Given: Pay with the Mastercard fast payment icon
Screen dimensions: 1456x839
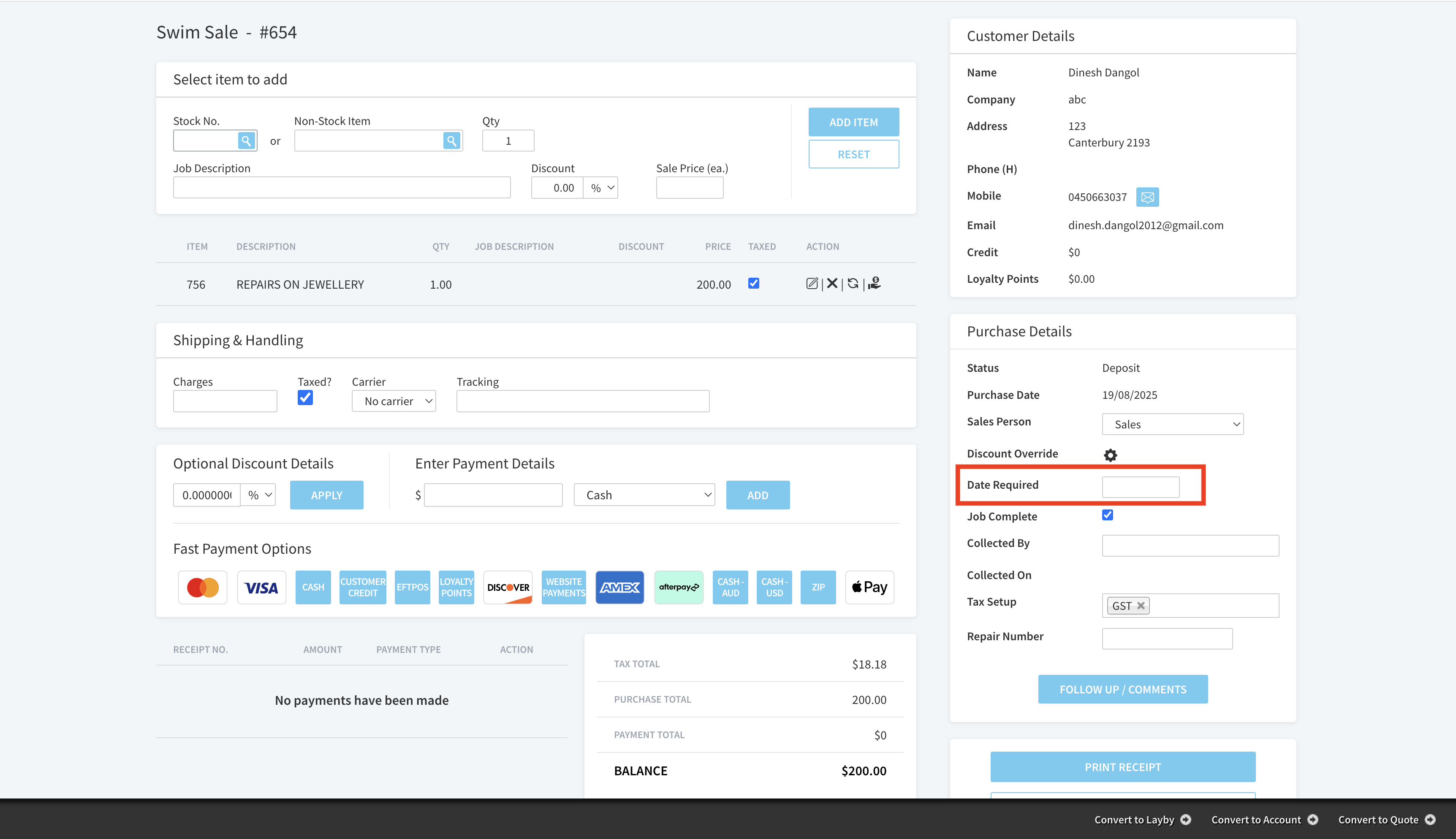Looking at the screenshot, I should coord(203,587).
